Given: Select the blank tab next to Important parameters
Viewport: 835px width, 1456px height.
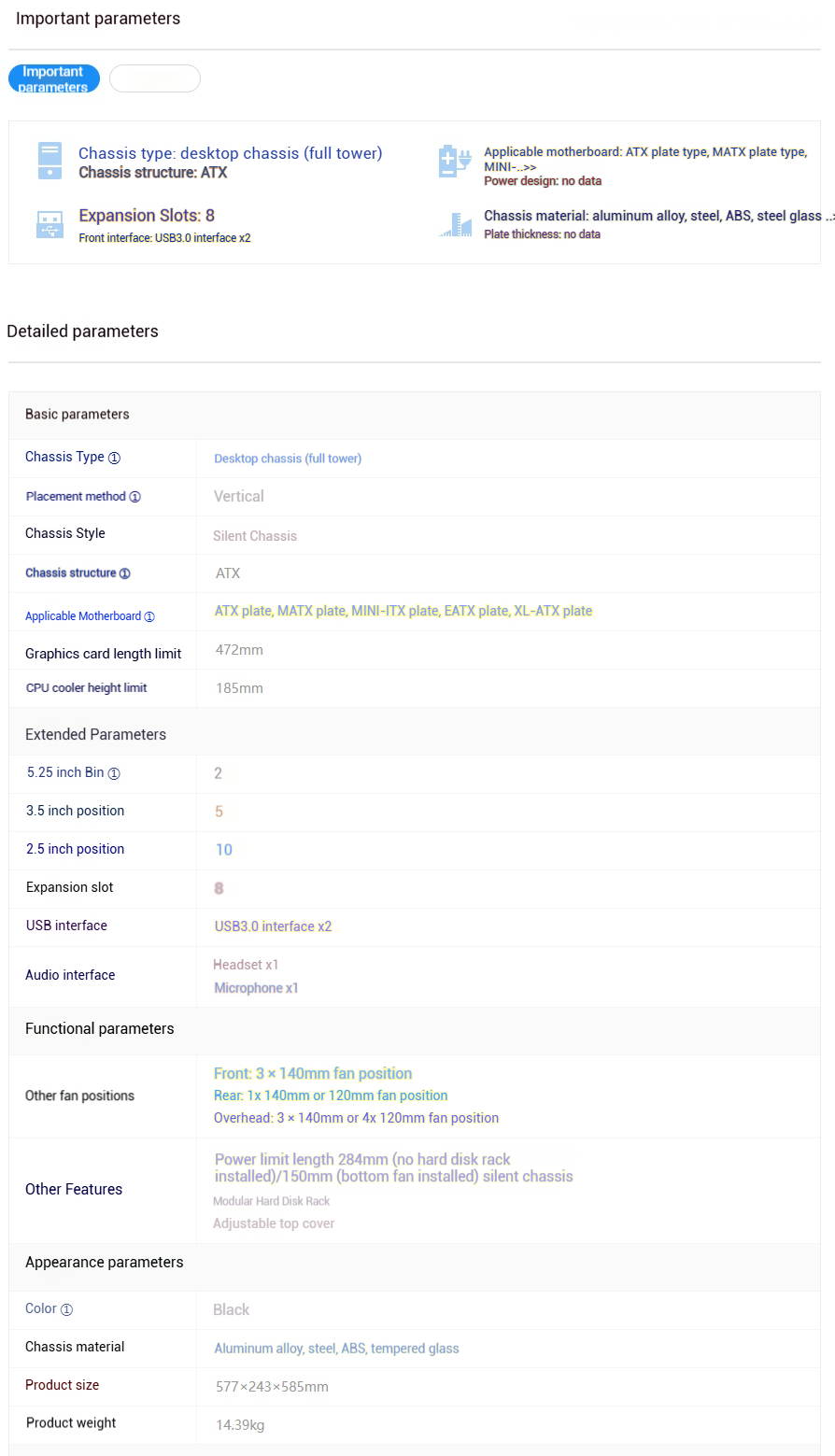Looking at the screenshot, I should [x=155, y=78].
